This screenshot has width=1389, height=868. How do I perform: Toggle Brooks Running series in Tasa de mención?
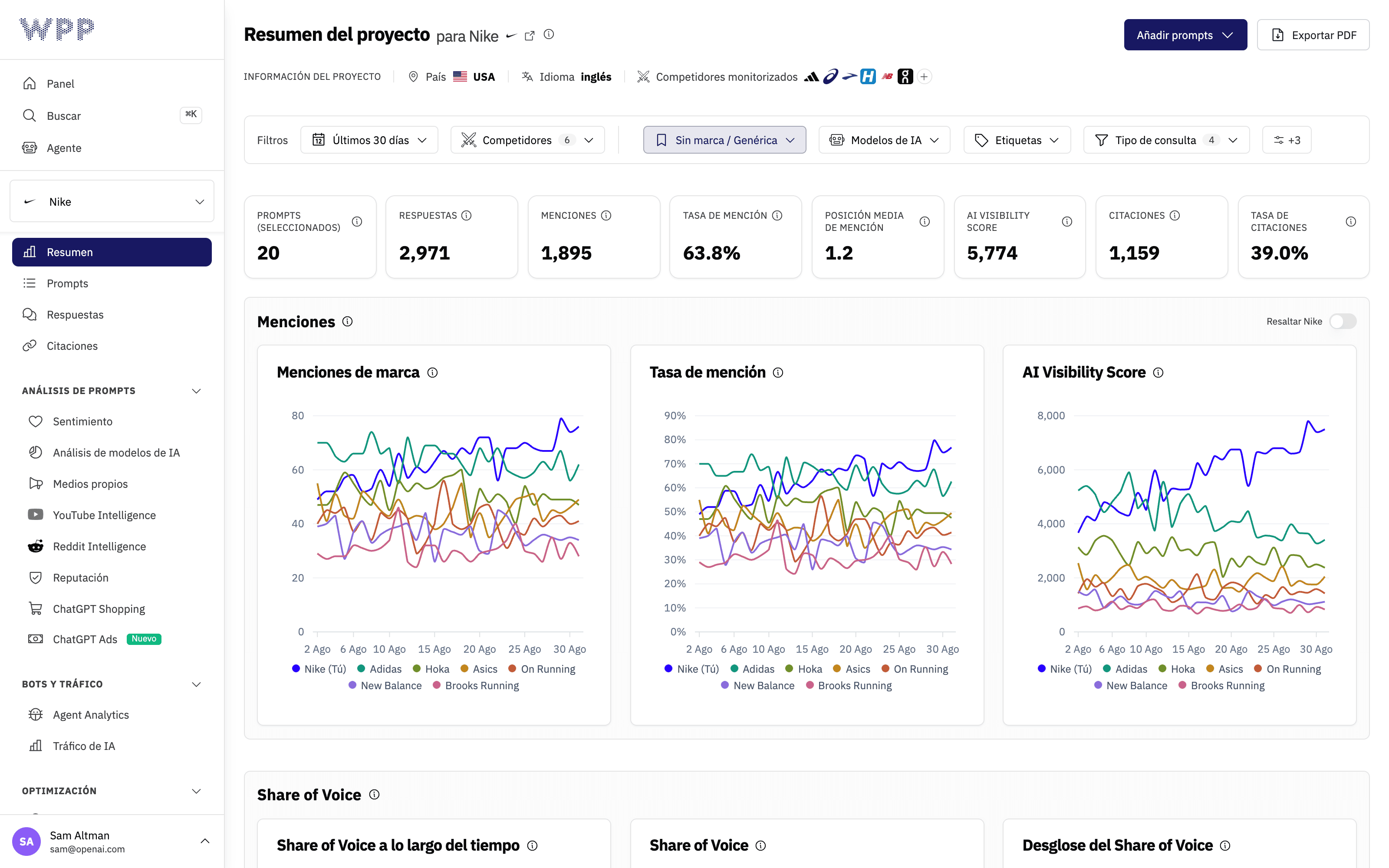[x=849, y=685]
